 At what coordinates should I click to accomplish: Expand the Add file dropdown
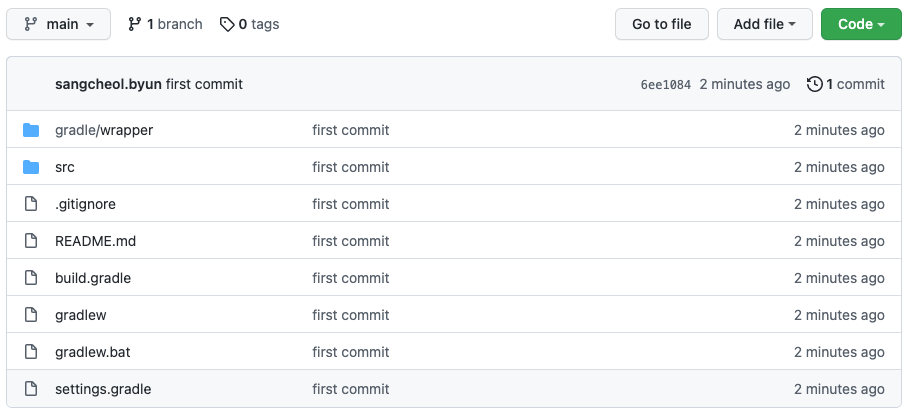(764, 24)
